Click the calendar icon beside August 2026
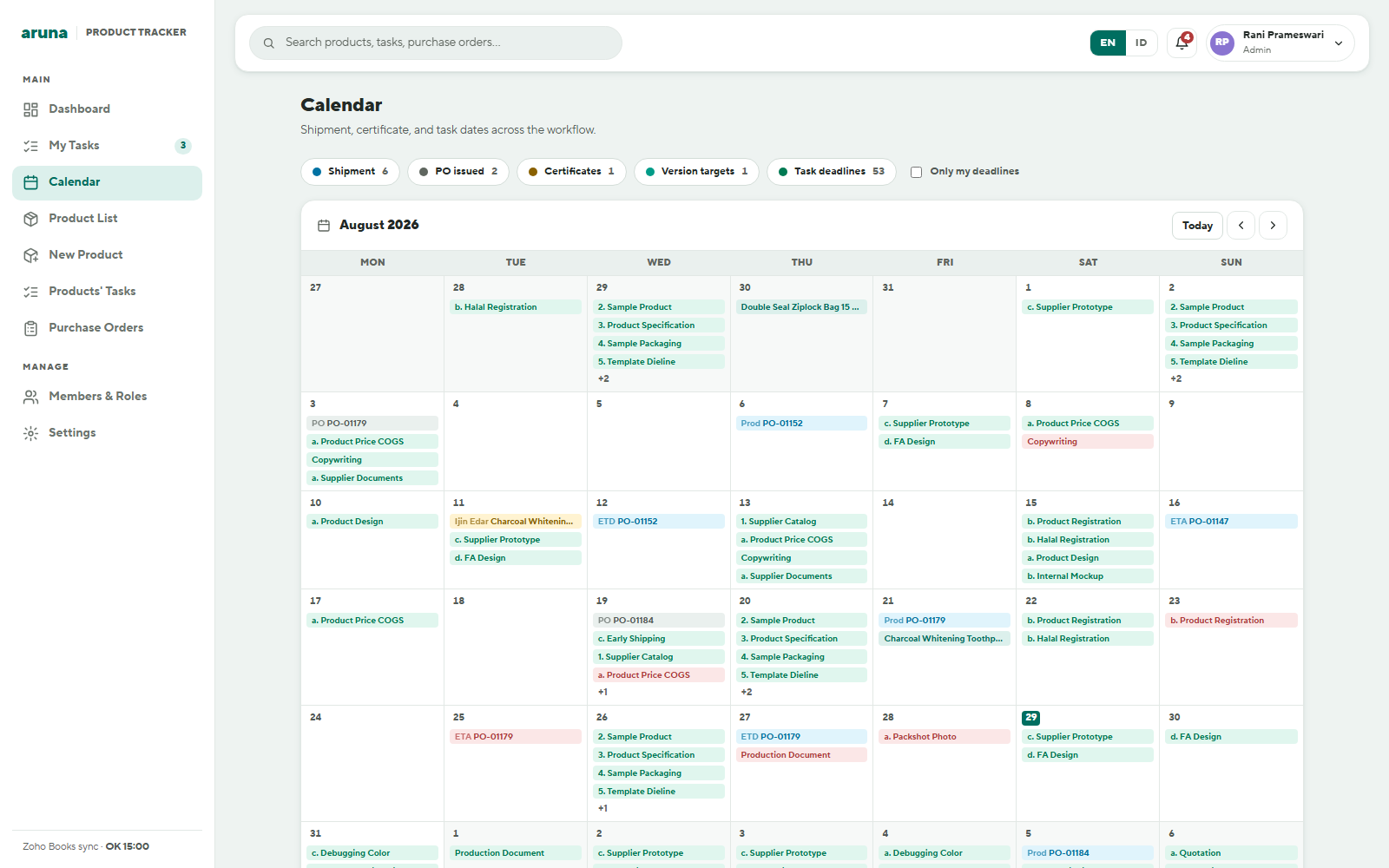 324,226
